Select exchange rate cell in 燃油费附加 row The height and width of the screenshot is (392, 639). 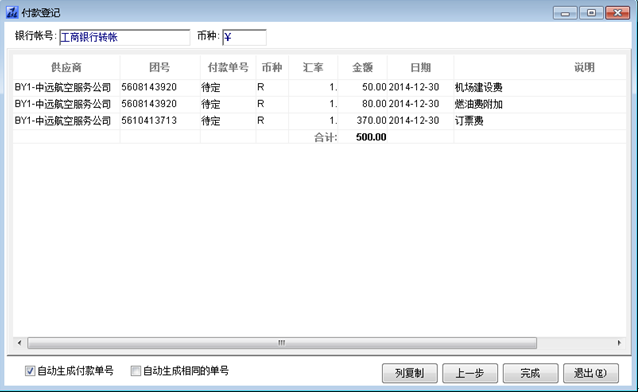pos(313,104)
